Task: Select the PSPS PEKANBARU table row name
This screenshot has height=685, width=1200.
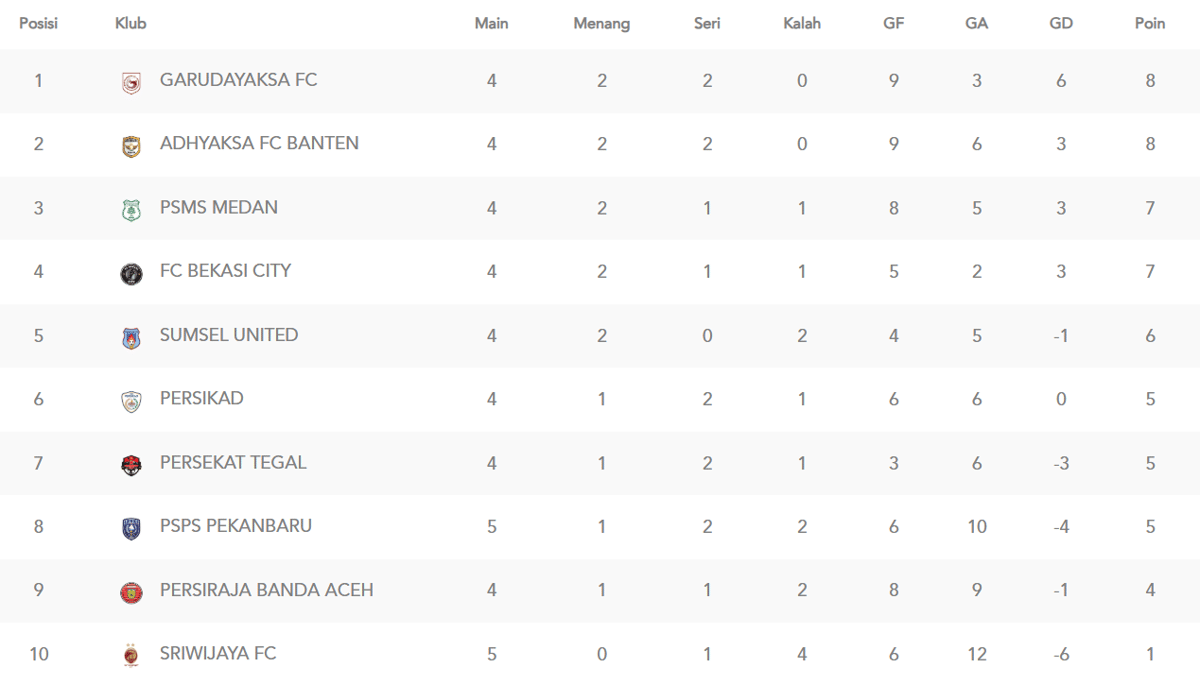Action: point(235,525)
